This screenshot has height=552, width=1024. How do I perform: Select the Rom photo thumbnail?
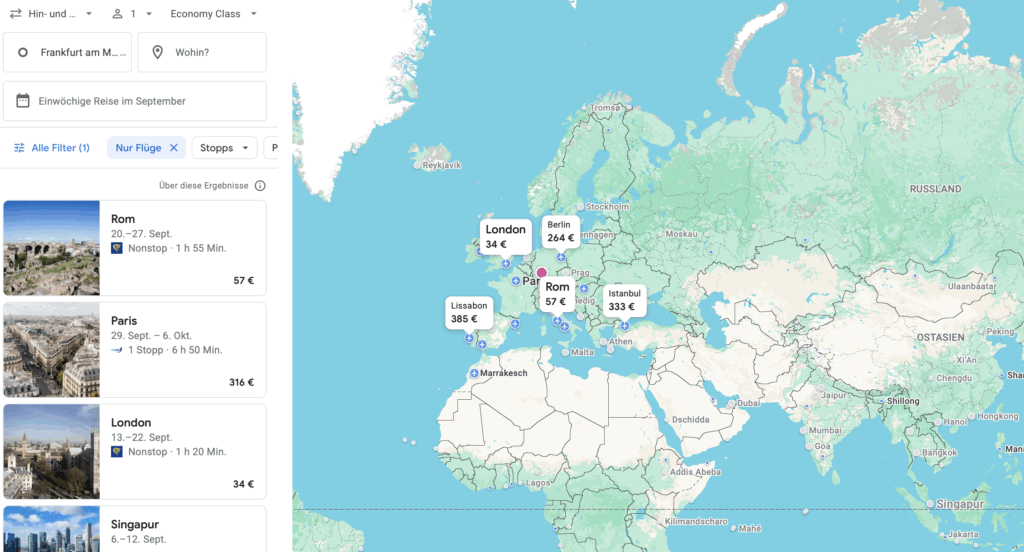coord(52,248)
